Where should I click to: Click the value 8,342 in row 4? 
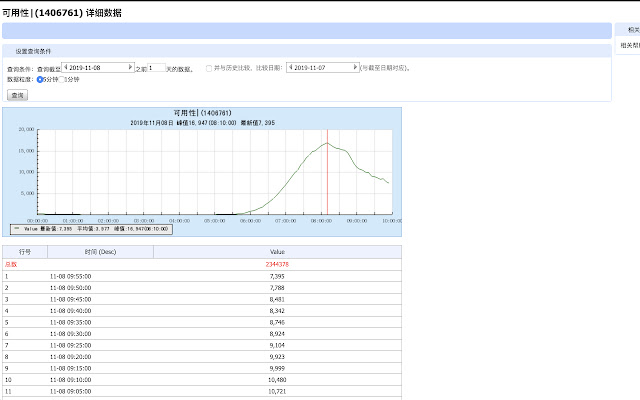277,311
